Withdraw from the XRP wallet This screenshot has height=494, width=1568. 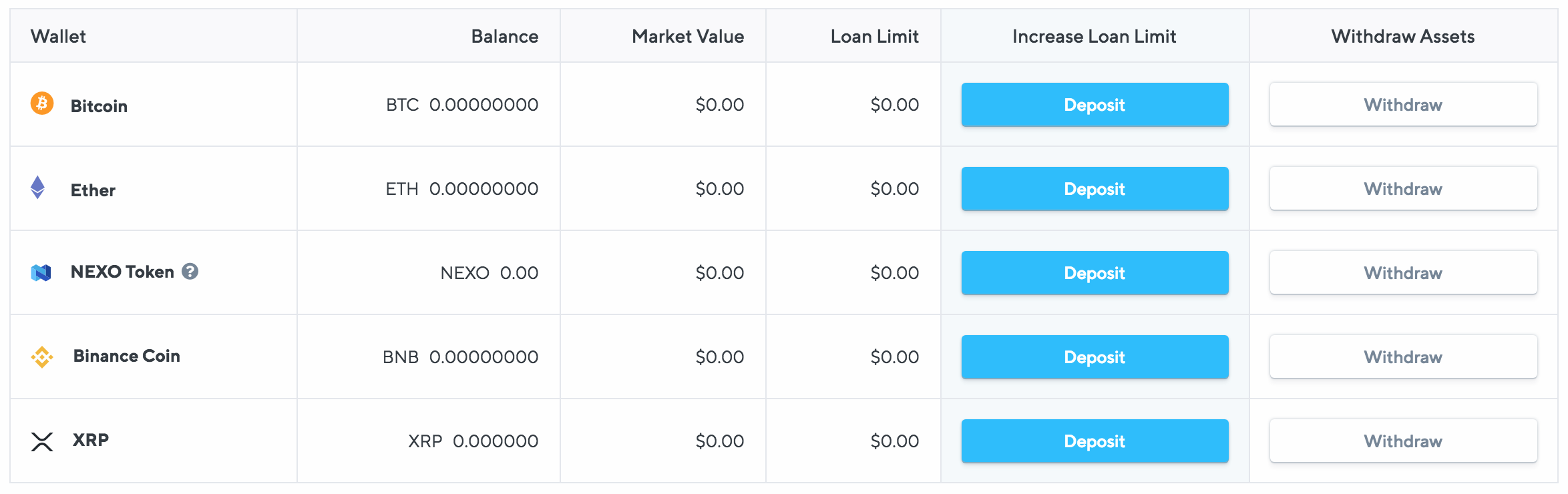coord(1403,441)
